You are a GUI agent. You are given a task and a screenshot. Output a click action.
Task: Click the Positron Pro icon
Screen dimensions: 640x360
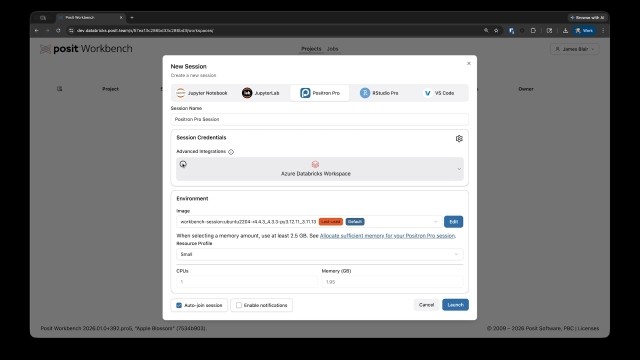click(x=305, y=93)
